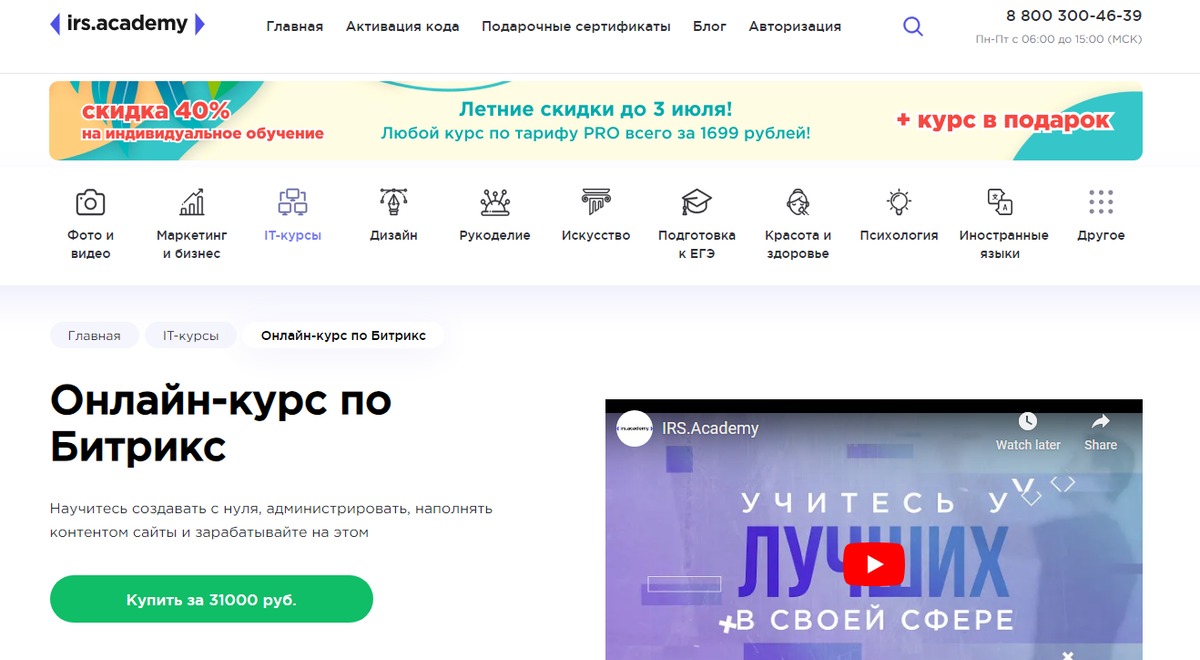1200x660 pixels.
Task: Click the green Купить за 31000 руб. button
Action: (211, 600)
